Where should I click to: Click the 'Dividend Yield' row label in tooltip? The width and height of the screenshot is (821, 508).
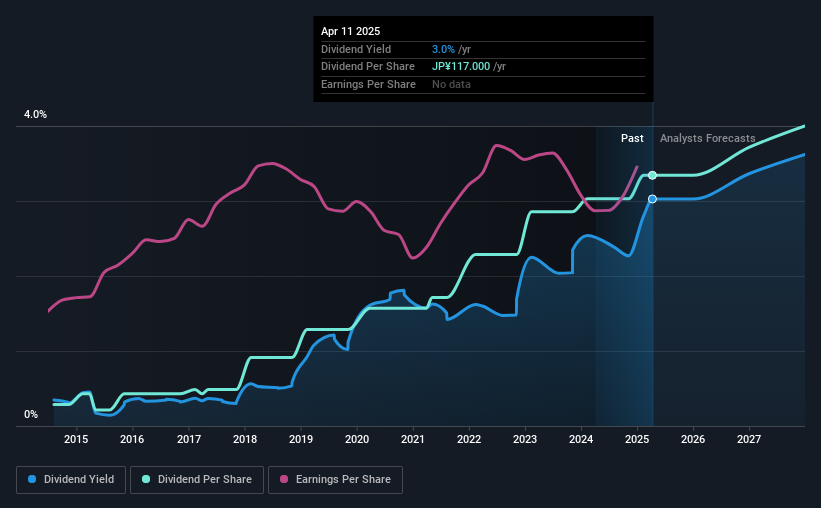tap(356, 49)
